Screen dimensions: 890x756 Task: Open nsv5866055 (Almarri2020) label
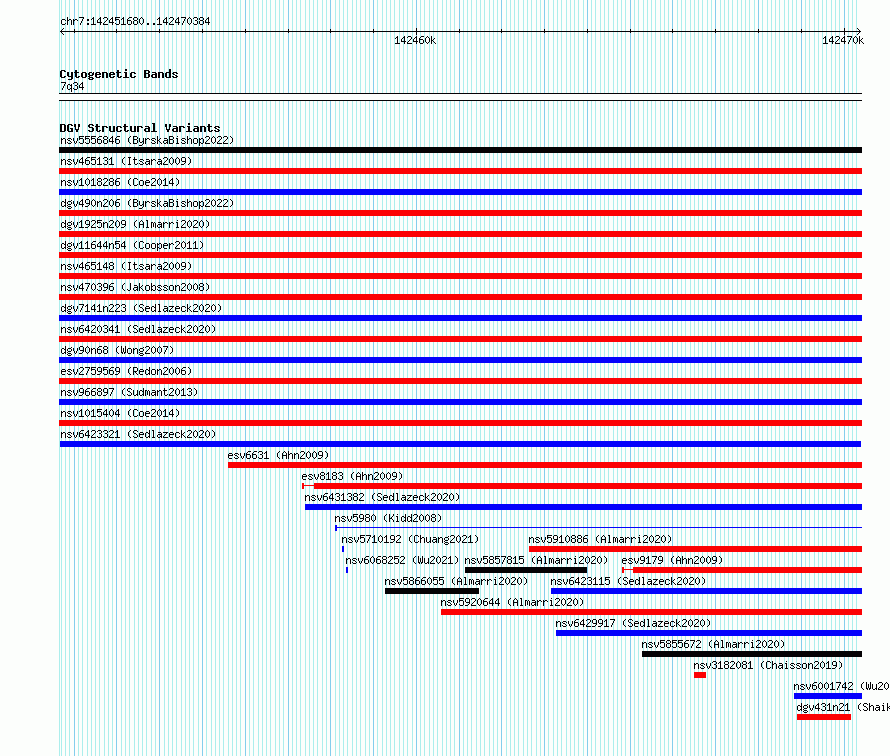tap(456, 581)
